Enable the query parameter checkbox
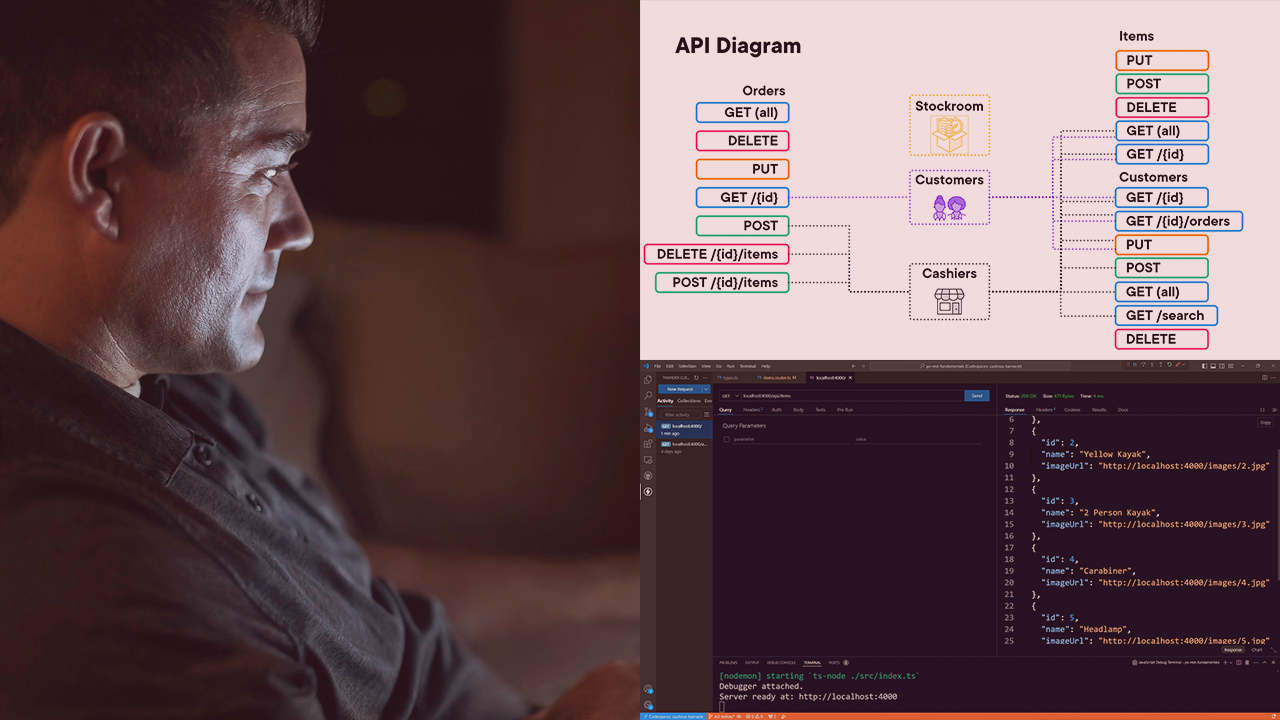 tap(727, 439)
